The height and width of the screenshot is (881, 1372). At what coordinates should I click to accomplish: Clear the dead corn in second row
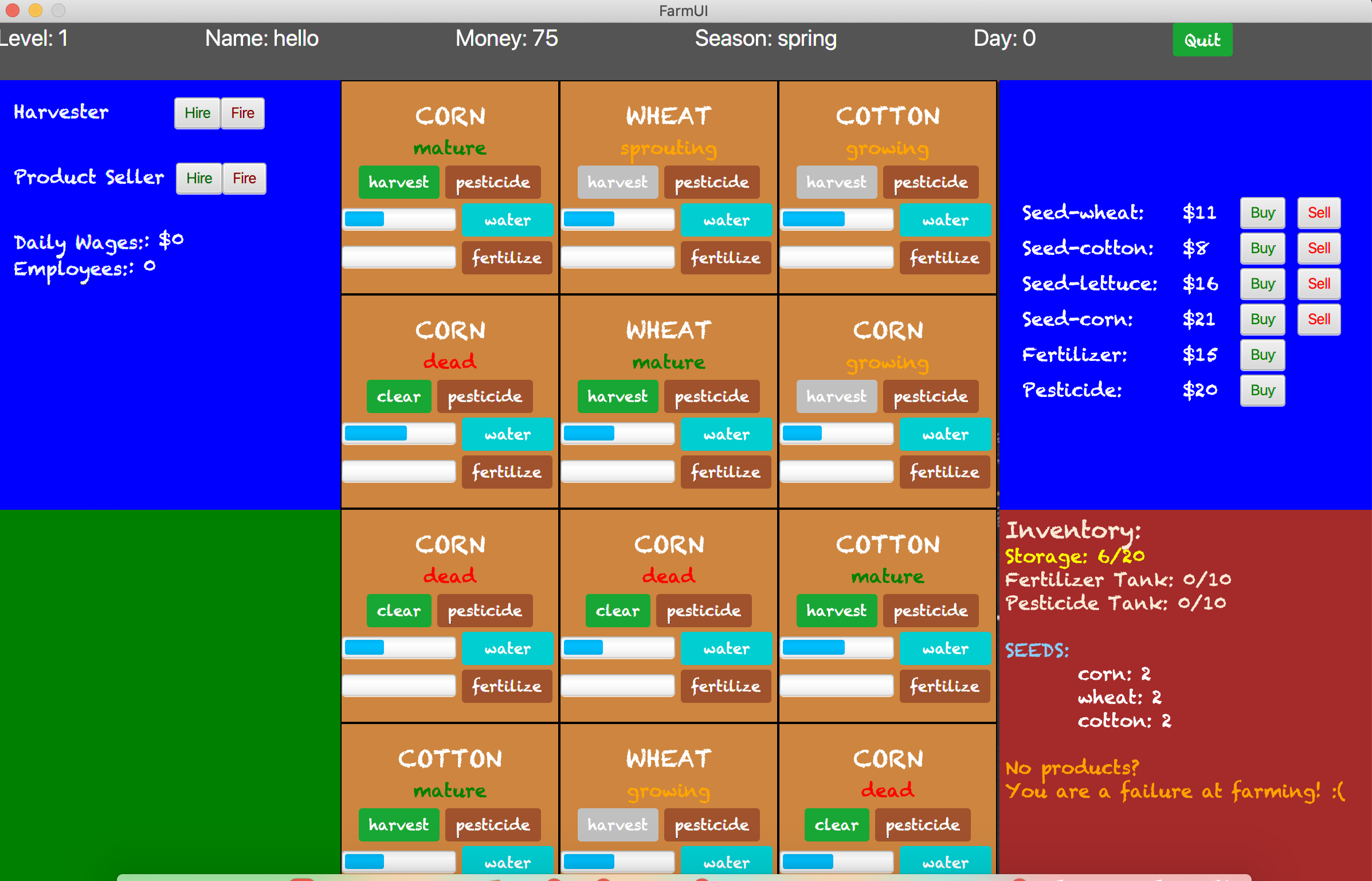pyautogui.click(x=398, y=396)
